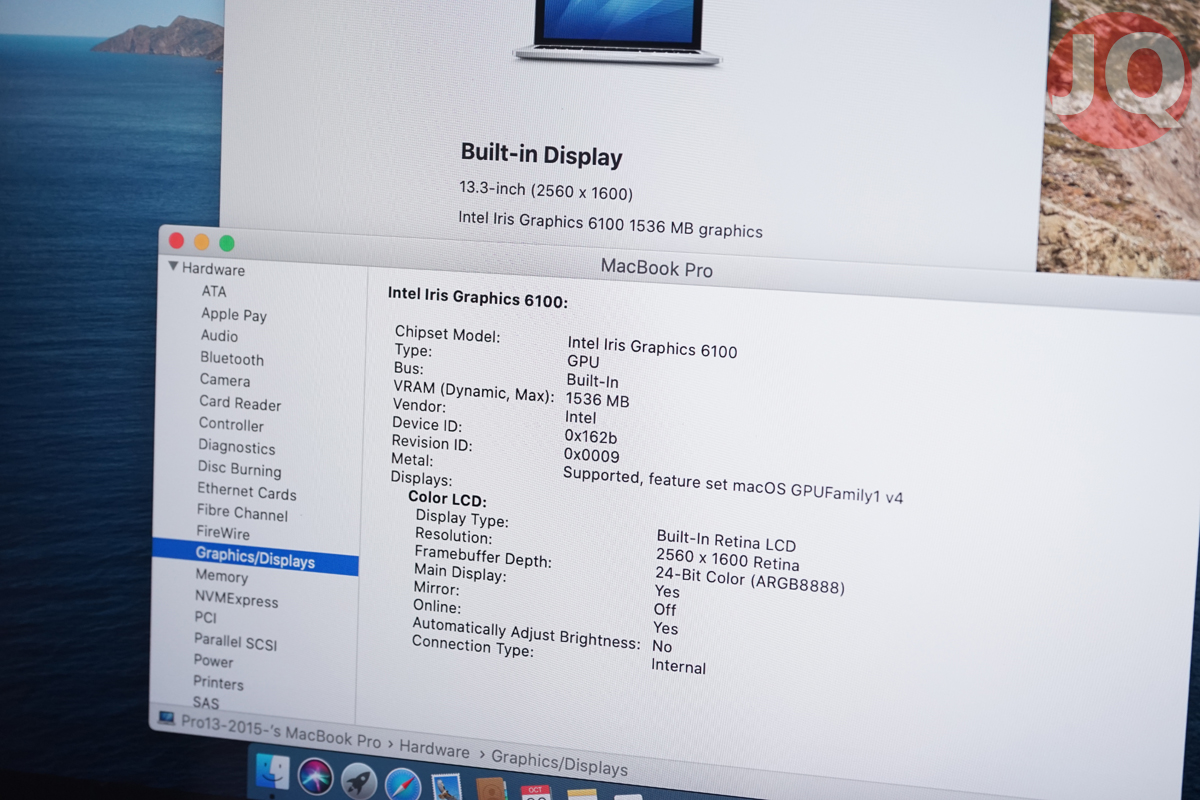Click the Connection Type label
Image resolution: width=1200 pixels, height=800 pixels.
click(x=473, y=646)
